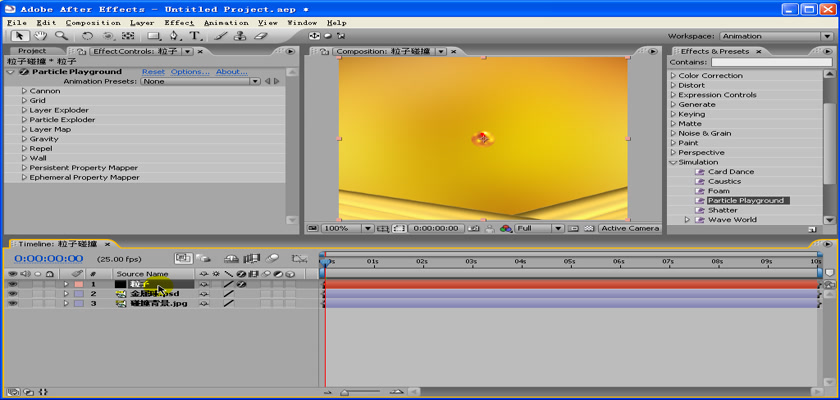Image resolution: width=840 pixels, height=400 pixels.
Task: Expand the Gravity property group
Action: tap(24, 139)
